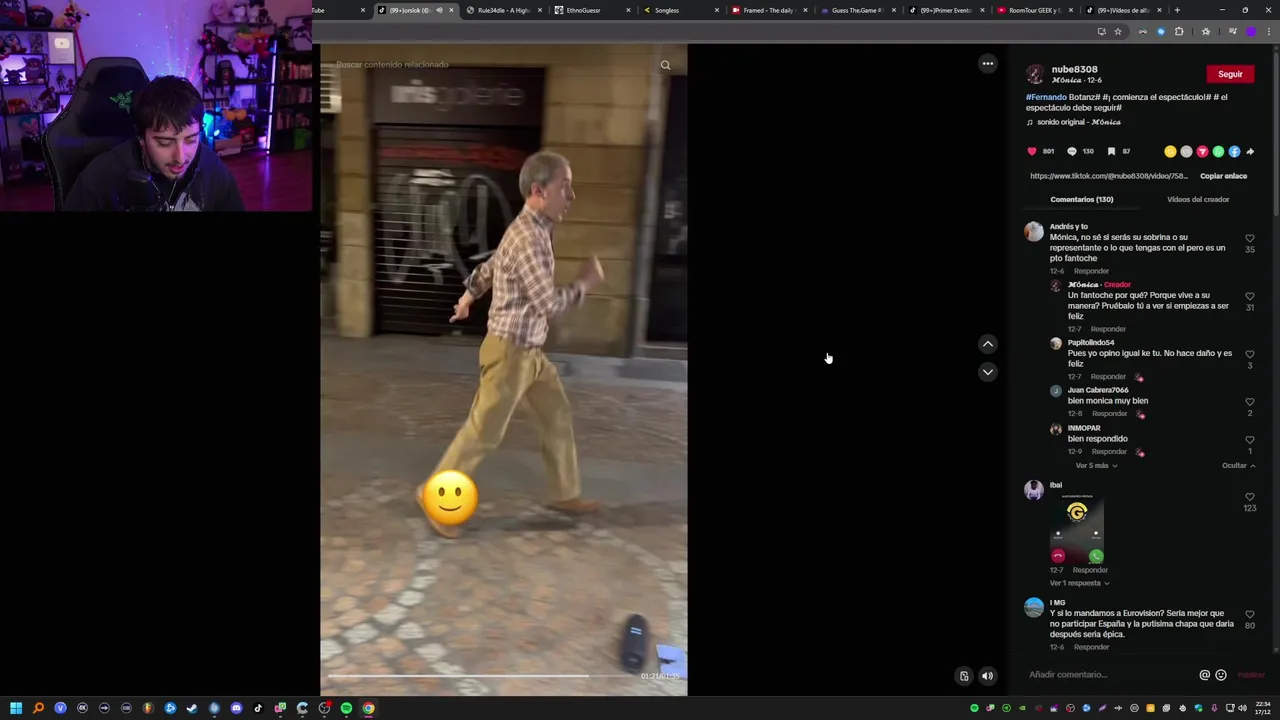Screen dimensions: 1280x720
Task: Switch to Comentarios (130) tab
Action: tap(1082, 200)
